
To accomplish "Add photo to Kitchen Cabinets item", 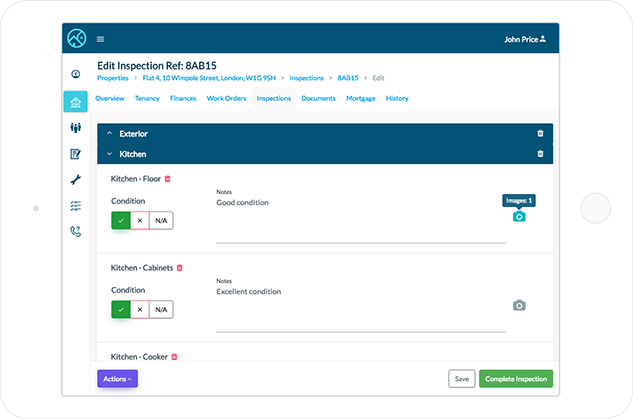I will (x=519, y=306).
